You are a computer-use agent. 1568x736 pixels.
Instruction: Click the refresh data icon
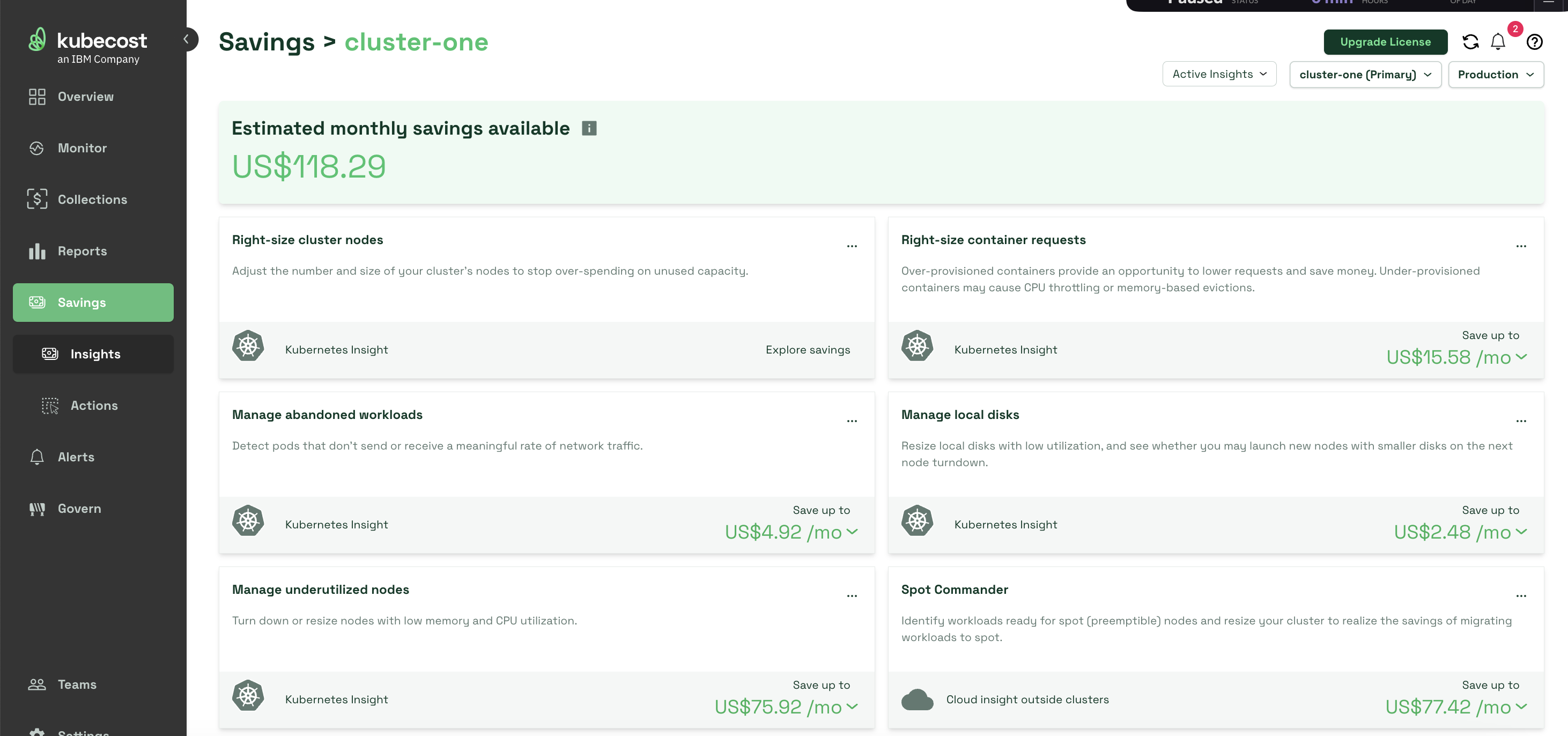(1470, 42)
